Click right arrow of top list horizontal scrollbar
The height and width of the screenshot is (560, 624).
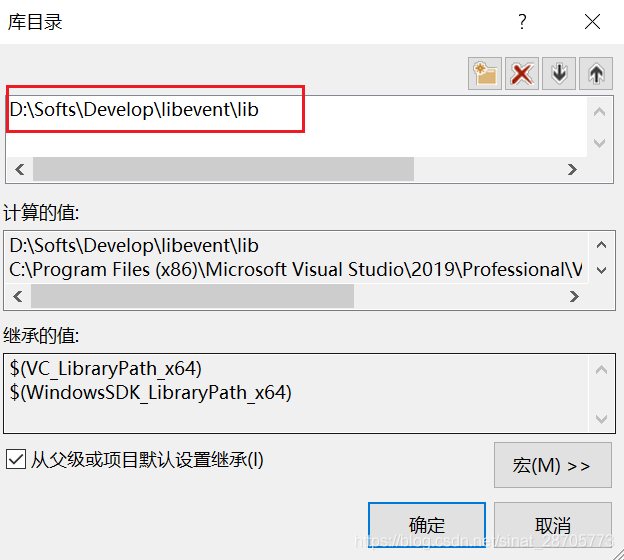[x=572, y=170]
